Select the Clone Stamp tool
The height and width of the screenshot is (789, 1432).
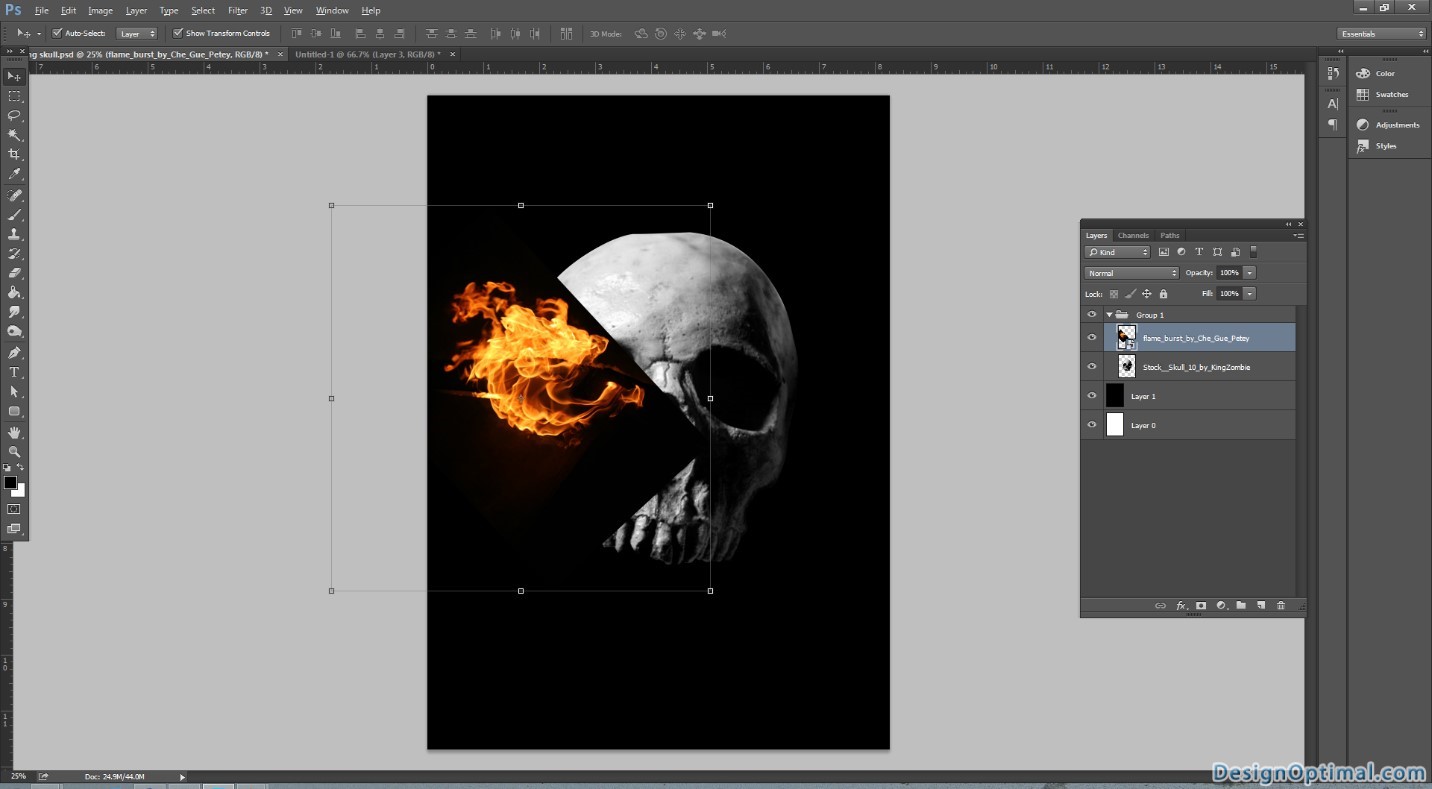(14, 234)
